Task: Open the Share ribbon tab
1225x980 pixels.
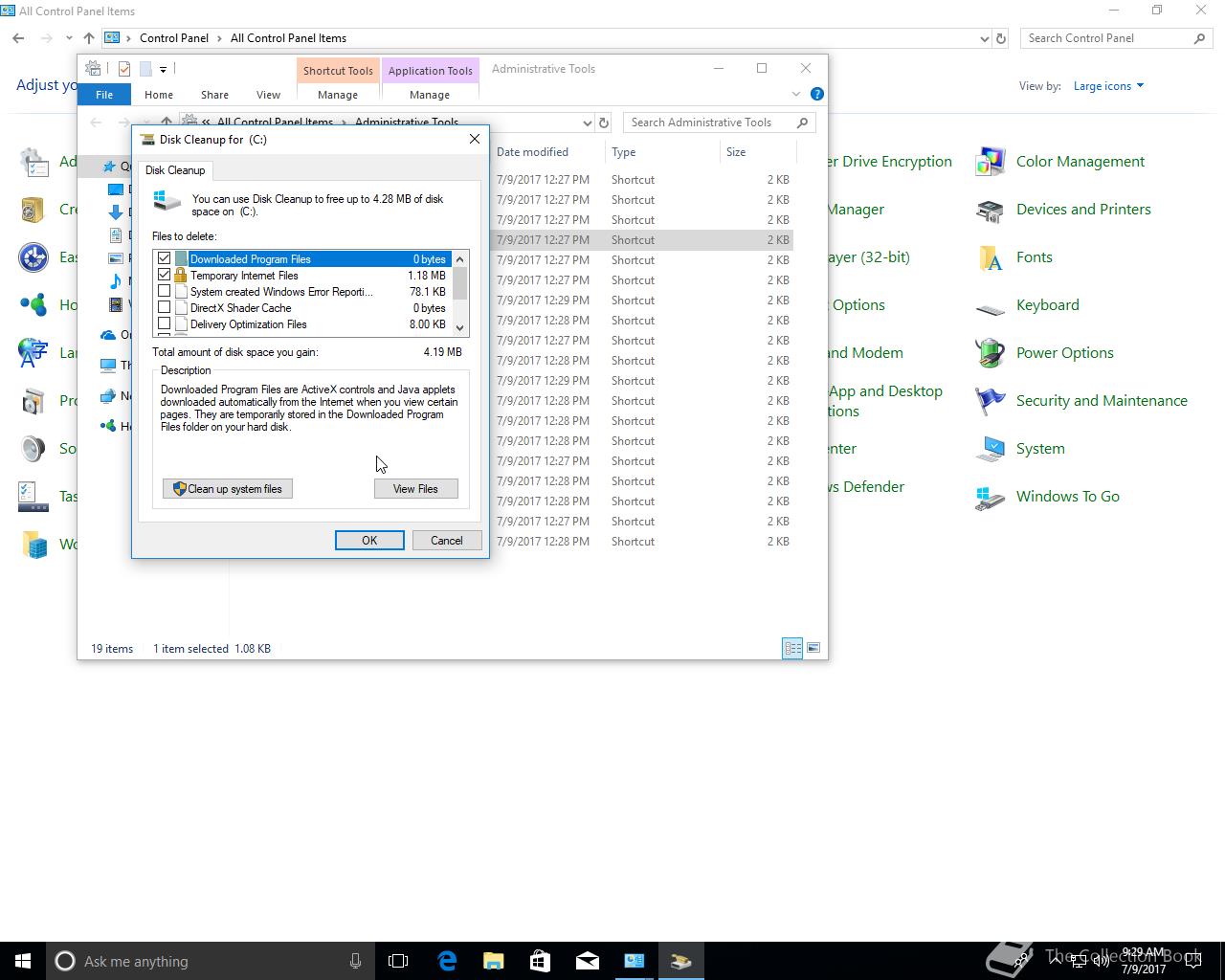Action: point(214,95)
